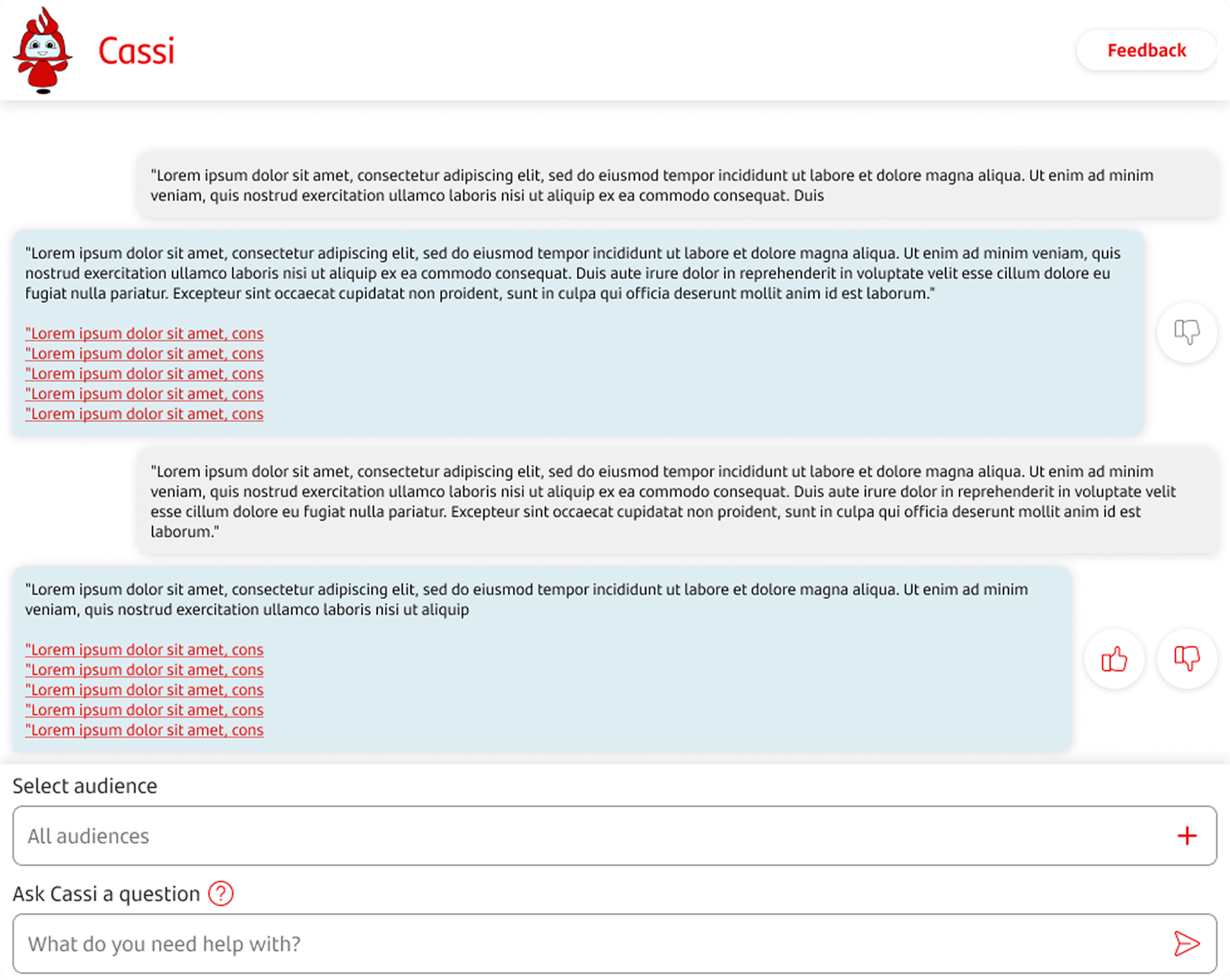Image resolution: width=1230 pixels, height=980 pixels.
Task: Open third link in second Cassi response
Action: 144,690
